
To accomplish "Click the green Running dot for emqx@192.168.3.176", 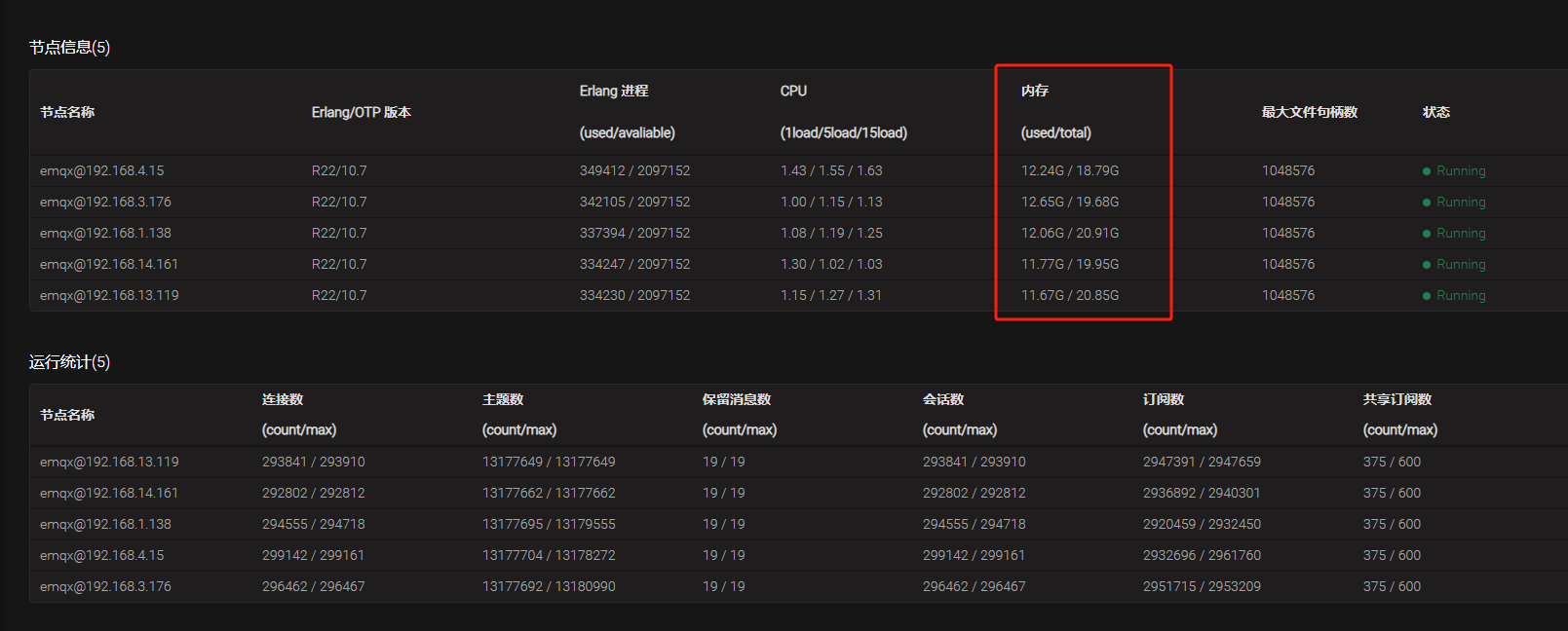I will click(1427, 203).
